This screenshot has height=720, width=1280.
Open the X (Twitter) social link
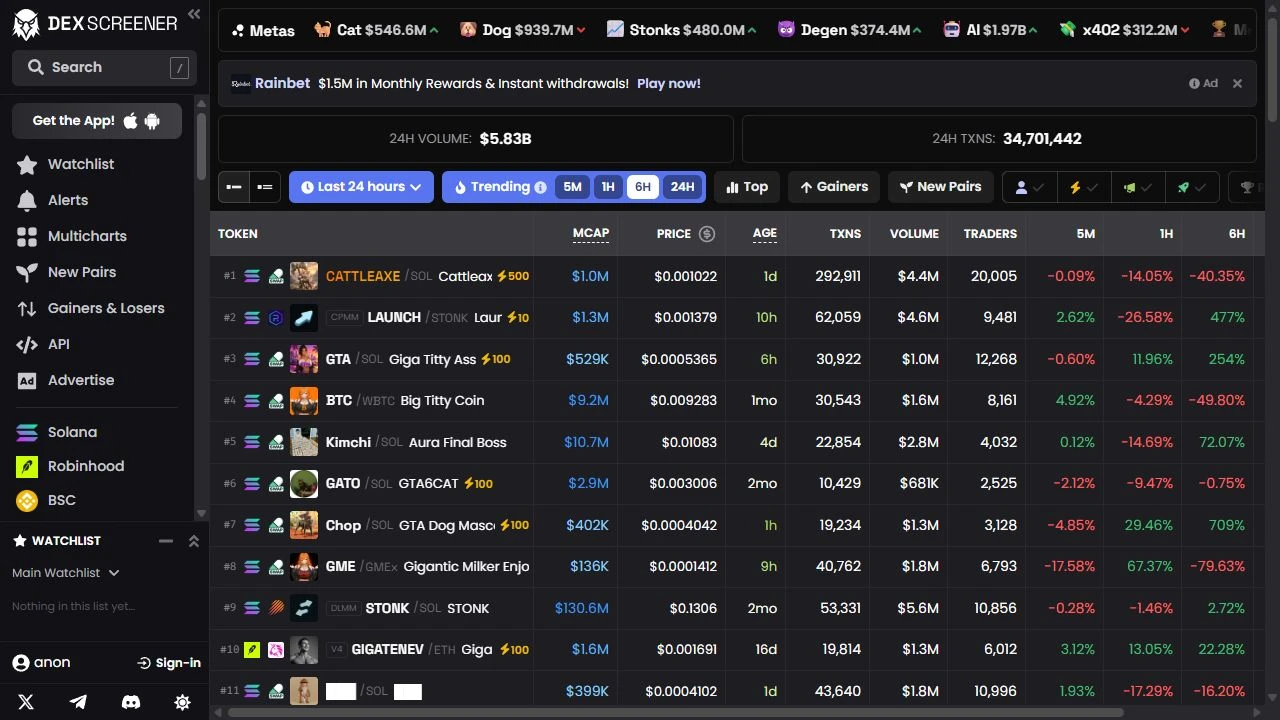[x=26, y=702]
